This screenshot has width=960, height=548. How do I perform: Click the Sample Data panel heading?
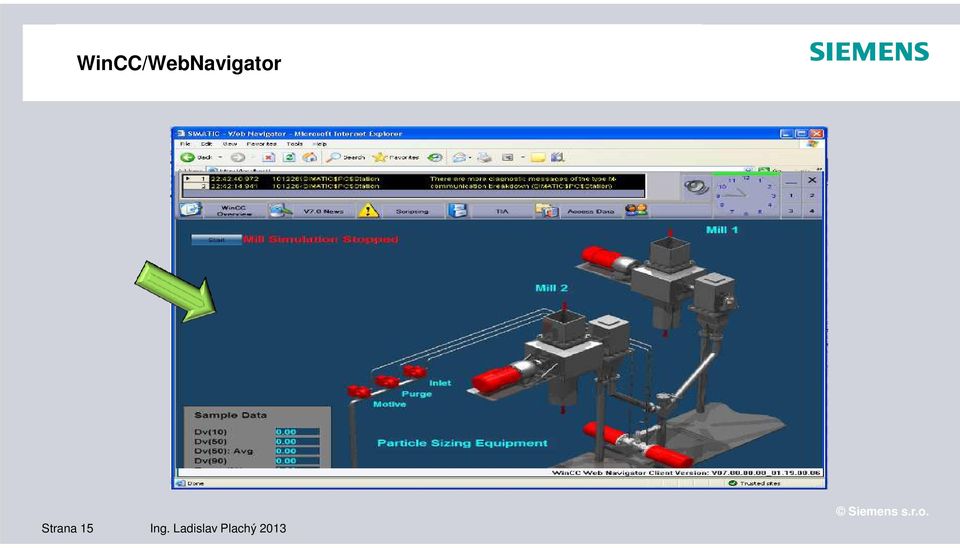[x=230, y=415]
